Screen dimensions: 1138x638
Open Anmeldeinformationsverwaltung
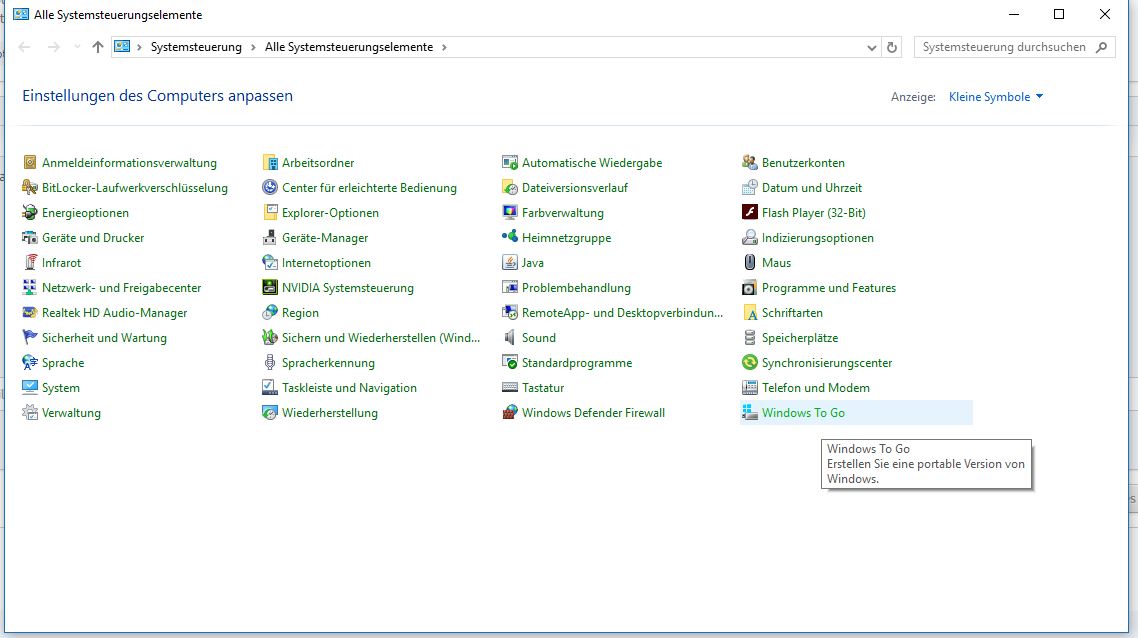click(x=129, y=163)
